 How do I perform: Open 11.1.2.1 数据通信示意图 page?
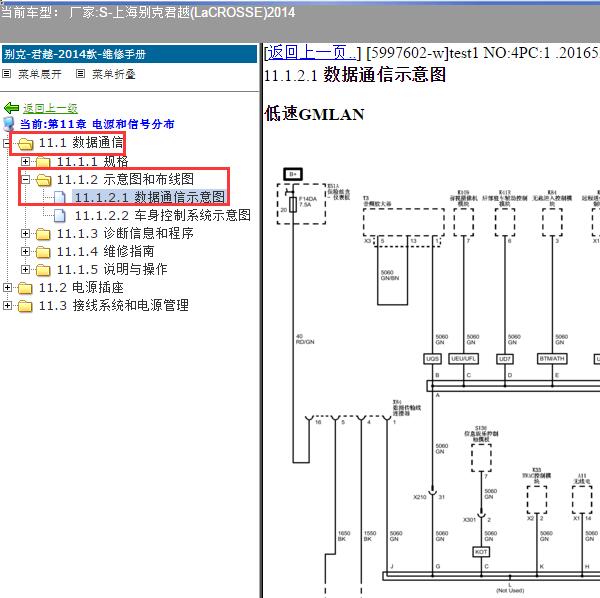tap(150, 197)
